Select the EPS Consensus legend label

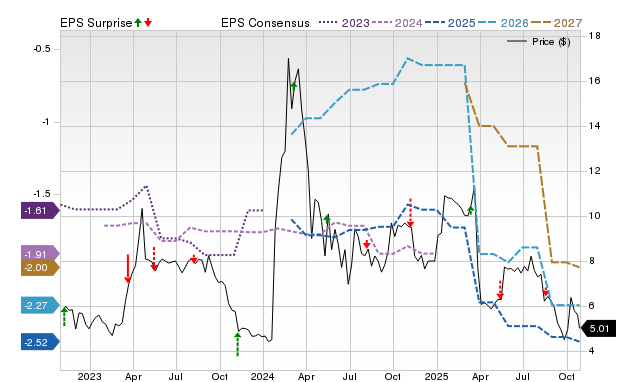pyautogui.click(x=265, y=23)
